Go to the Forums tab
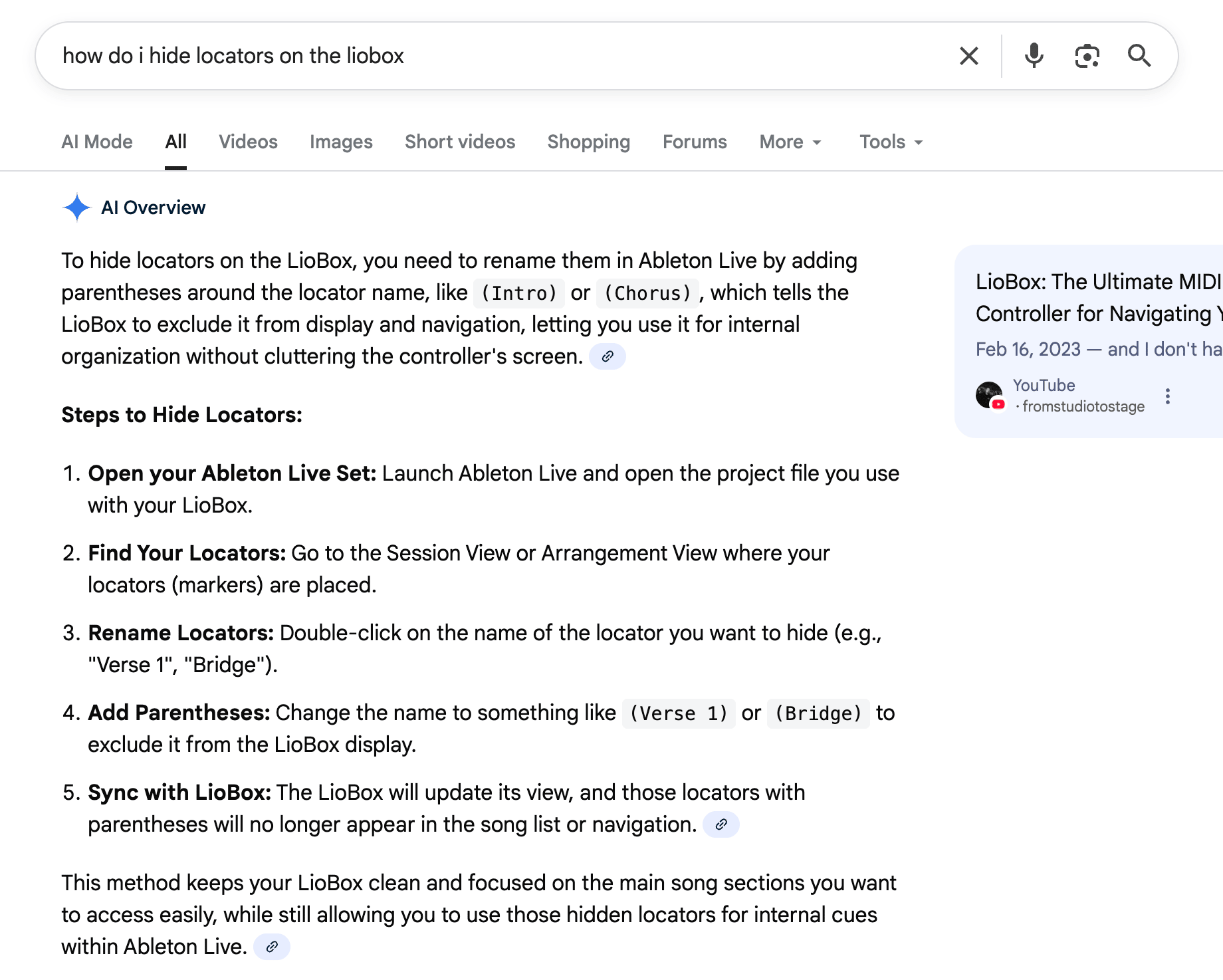The width and height of the screenshot is (1223, 980). click(695, 142)
